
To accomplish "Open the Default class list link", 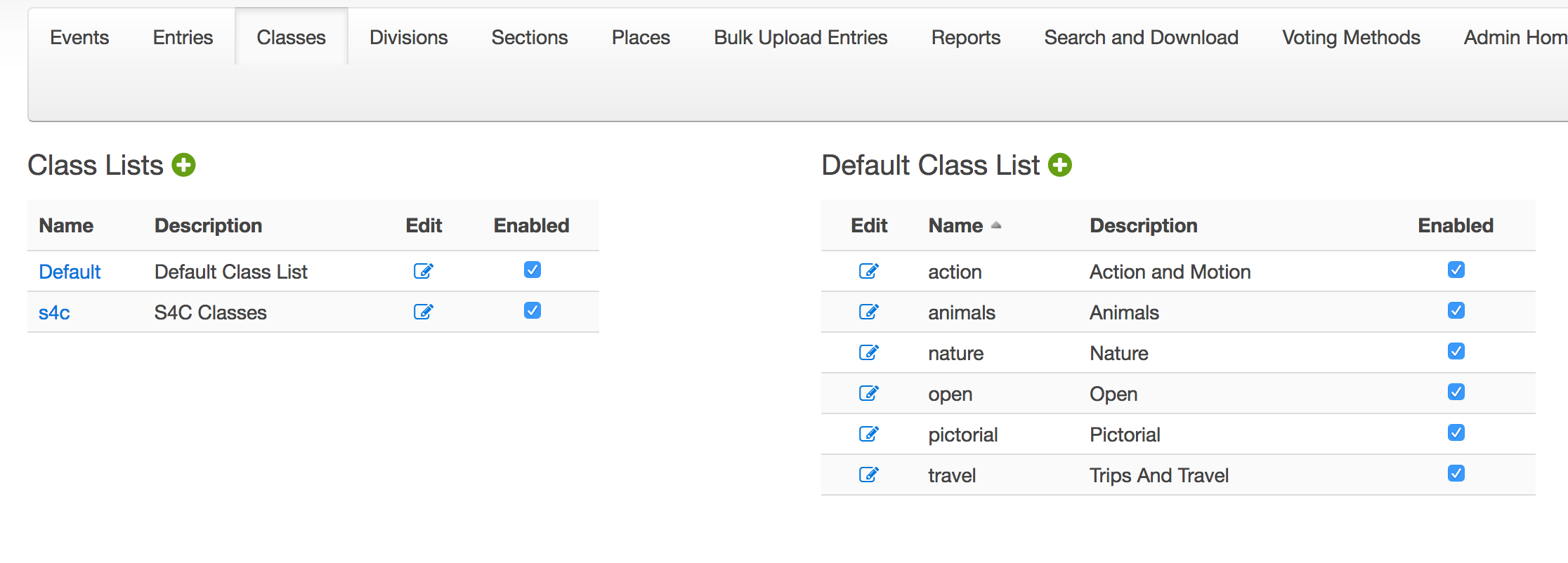I will (x=70, y=272).
